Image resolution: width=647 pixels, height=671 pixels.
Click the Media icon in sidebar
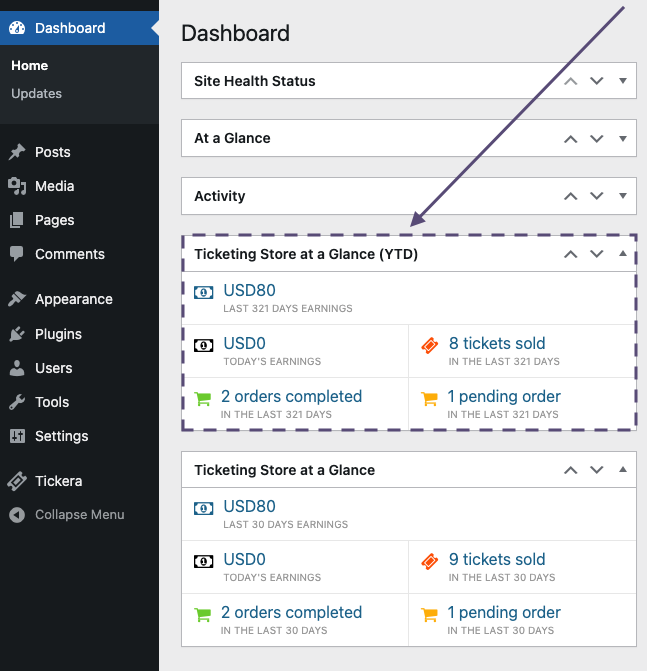pos(17,186)
